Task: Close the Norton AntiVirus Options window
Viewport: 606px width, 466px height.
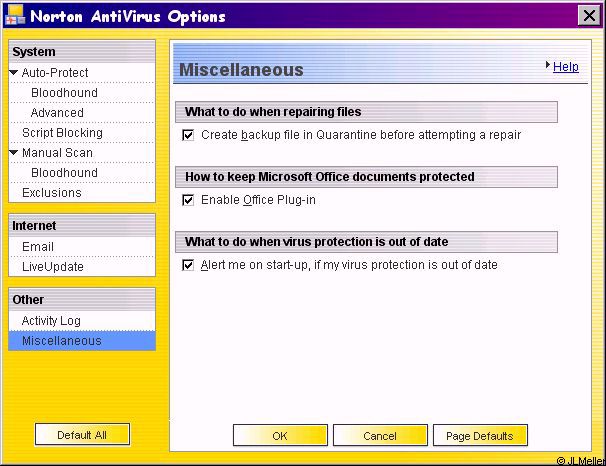Action: [589, 16]
